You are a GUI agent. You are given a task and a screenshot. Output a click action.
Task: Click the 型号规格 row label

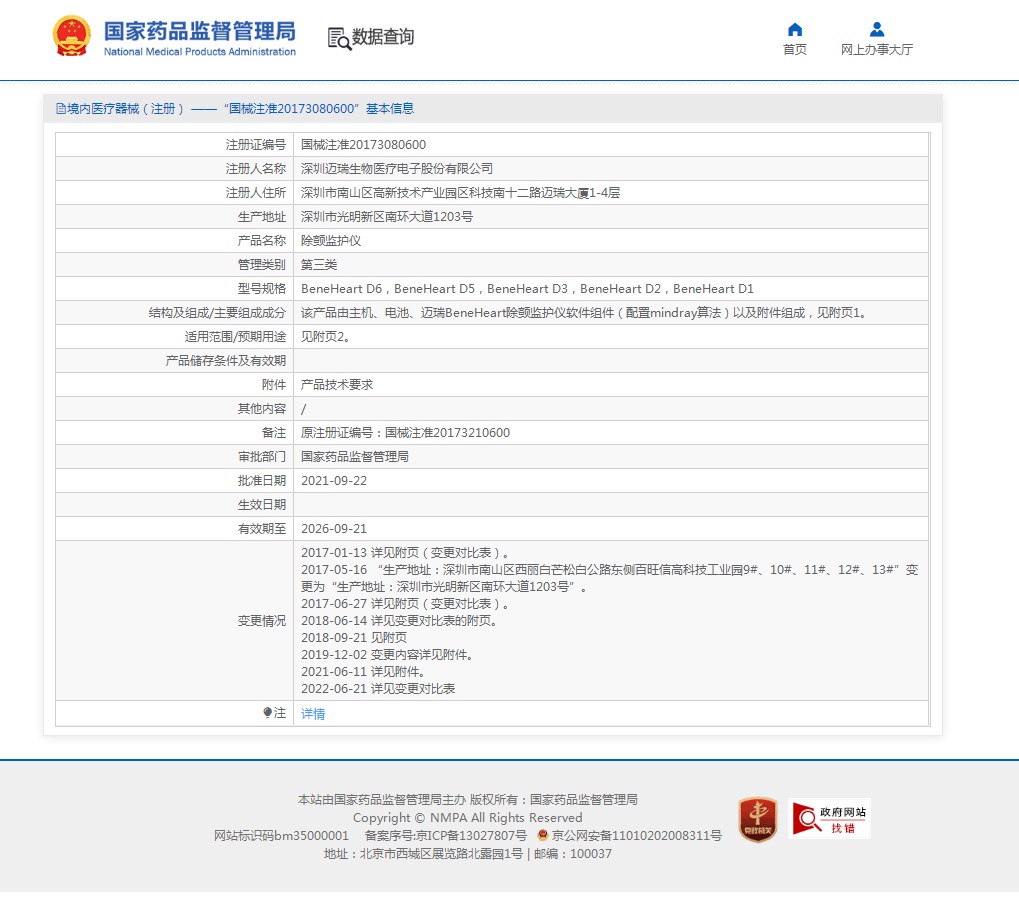pyautogui.click(x=261, y=289)
